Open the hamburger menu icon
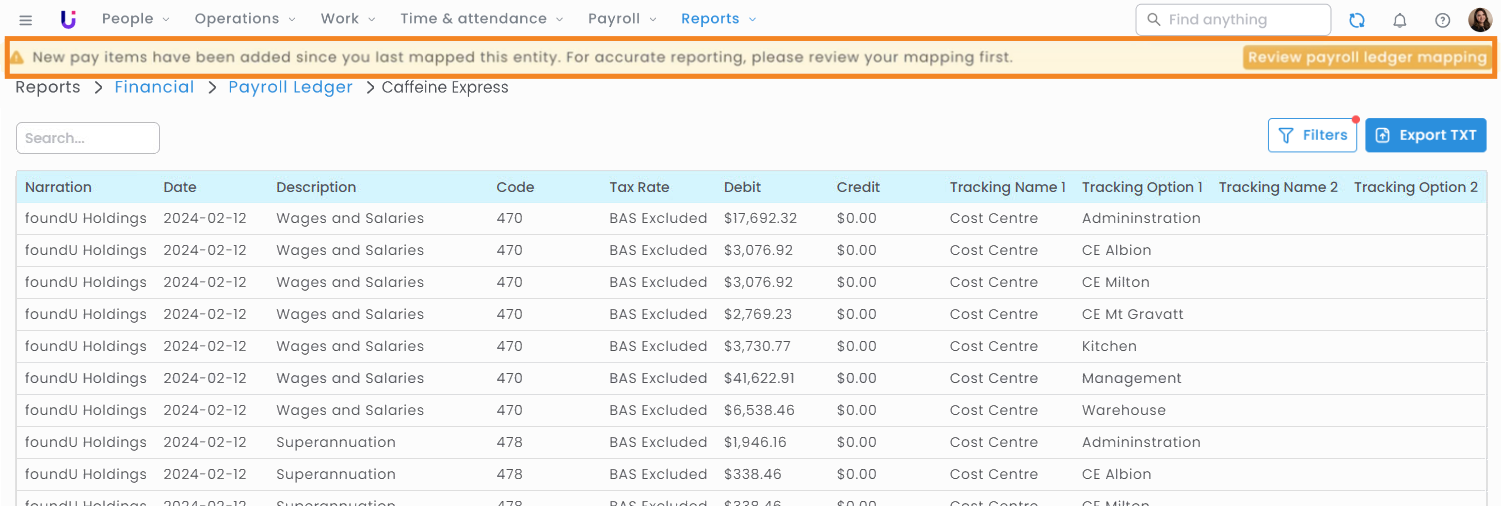1501x506 pixels. pyautogui.click(x=26, y=20)
